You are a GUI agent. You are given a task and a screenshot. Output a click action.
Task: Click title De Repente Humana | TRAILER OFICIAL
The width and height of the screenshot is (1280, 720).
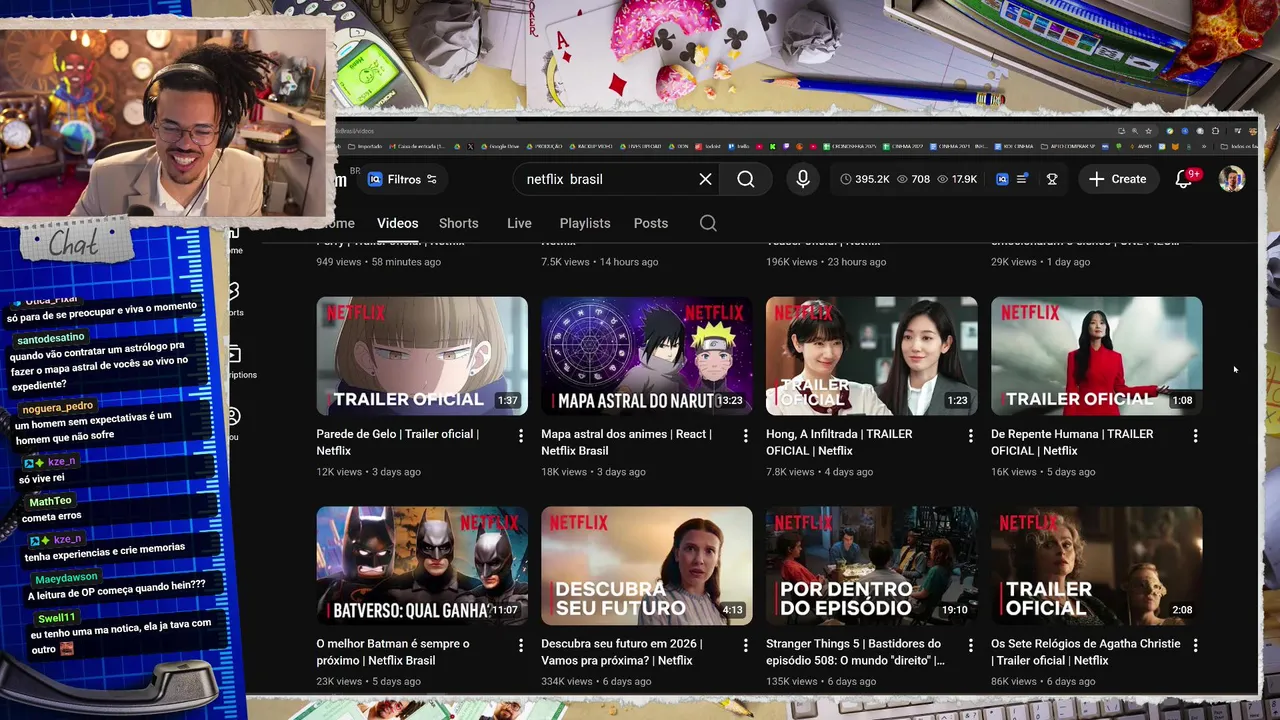[x=1072, y=442]
